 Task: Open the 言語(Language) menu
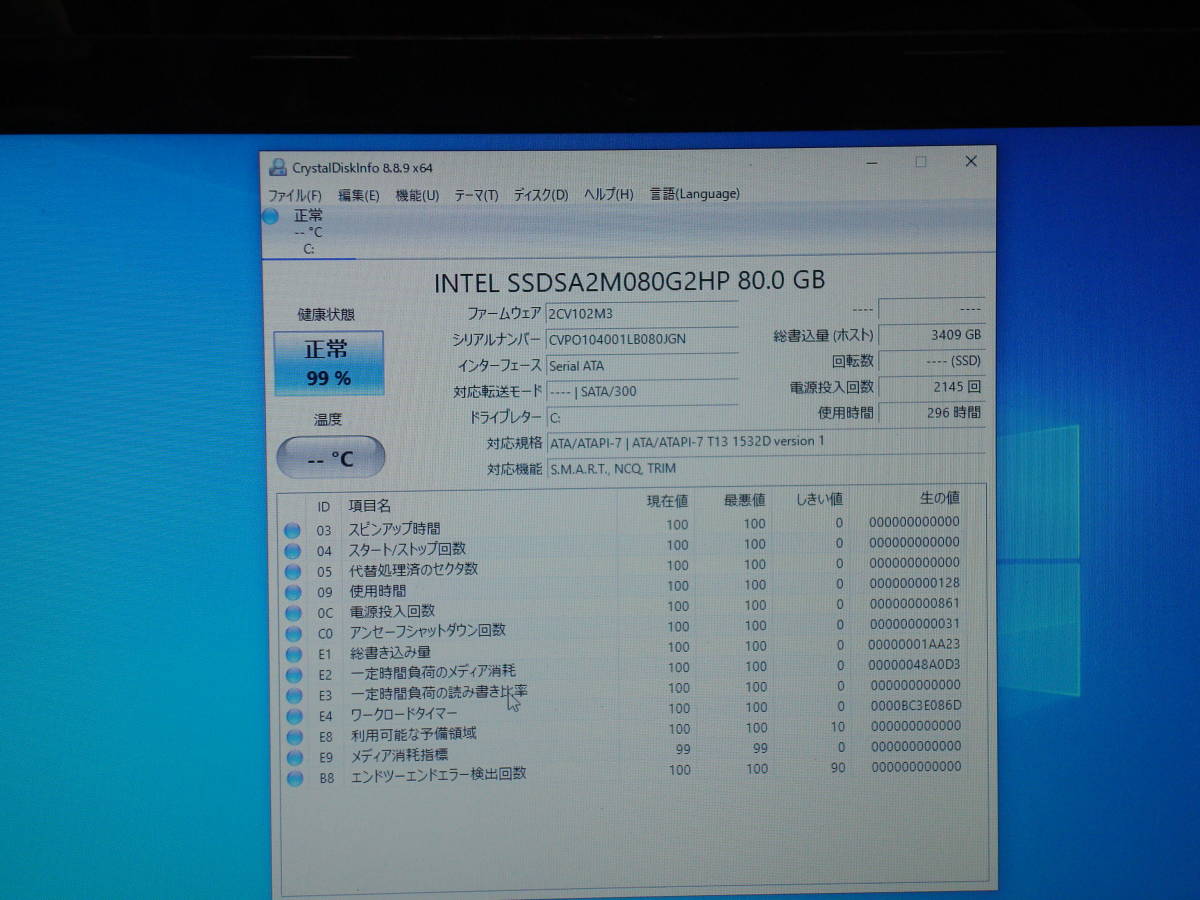695,194
